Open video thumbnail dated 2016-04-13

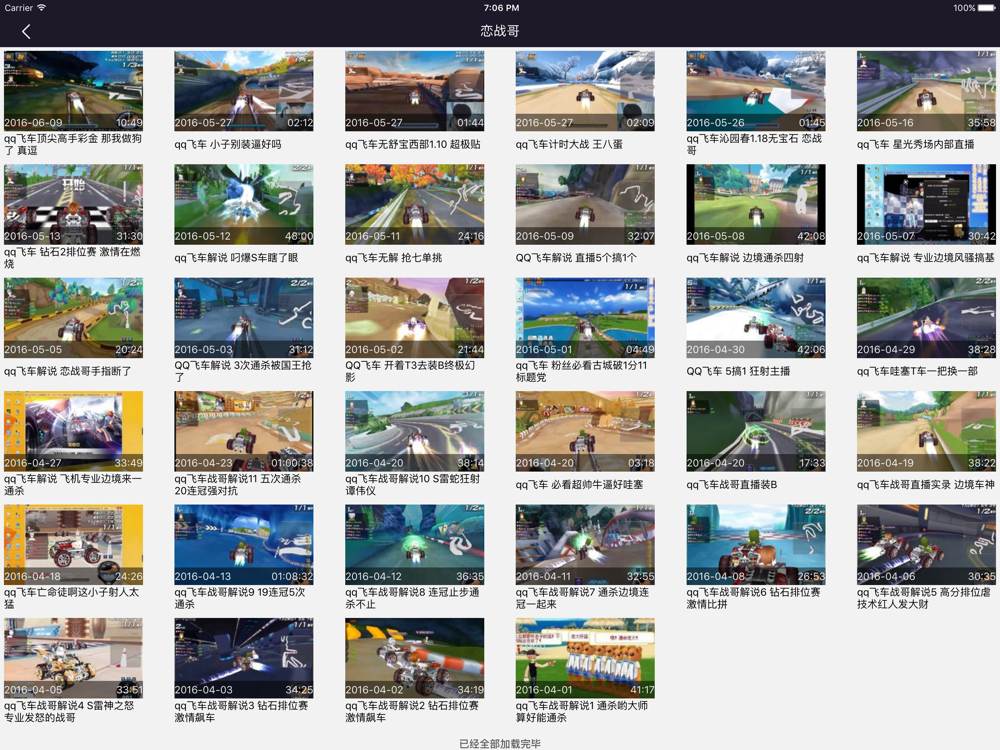coord(244,545)
